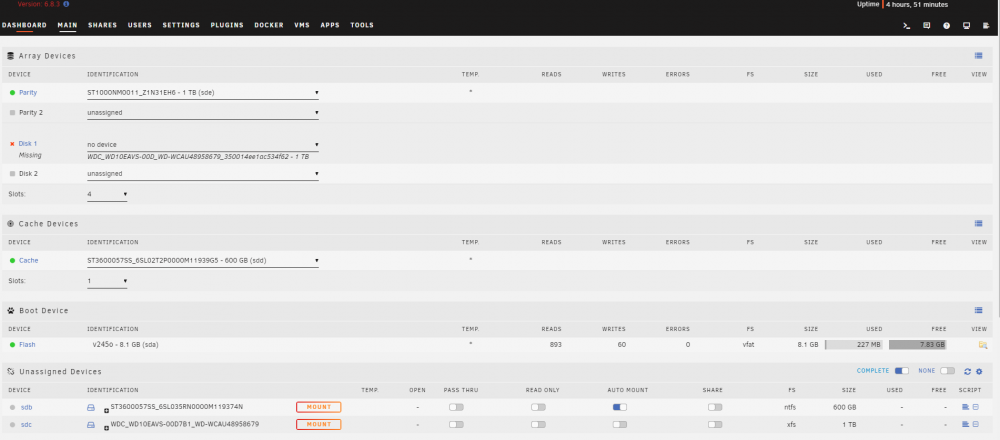Open the web terminal icon
The image size is (1000, 440).
[906, 26]
